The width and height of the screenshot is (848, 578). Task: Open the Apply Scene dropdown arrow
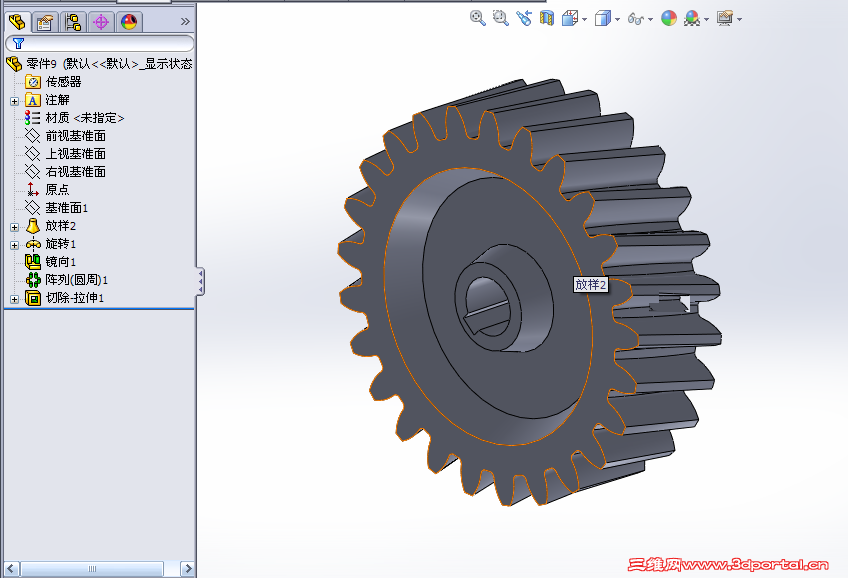(706, 19)
